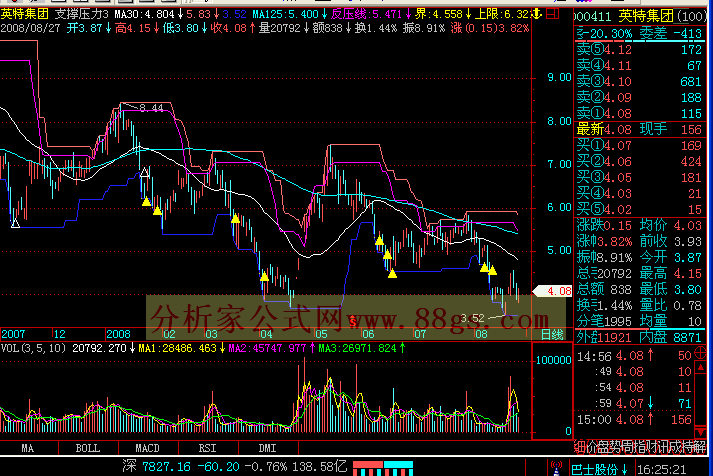Click the MA125:5.400 readout
Screen dimensions: 713x476
click(x=286, y=14)
